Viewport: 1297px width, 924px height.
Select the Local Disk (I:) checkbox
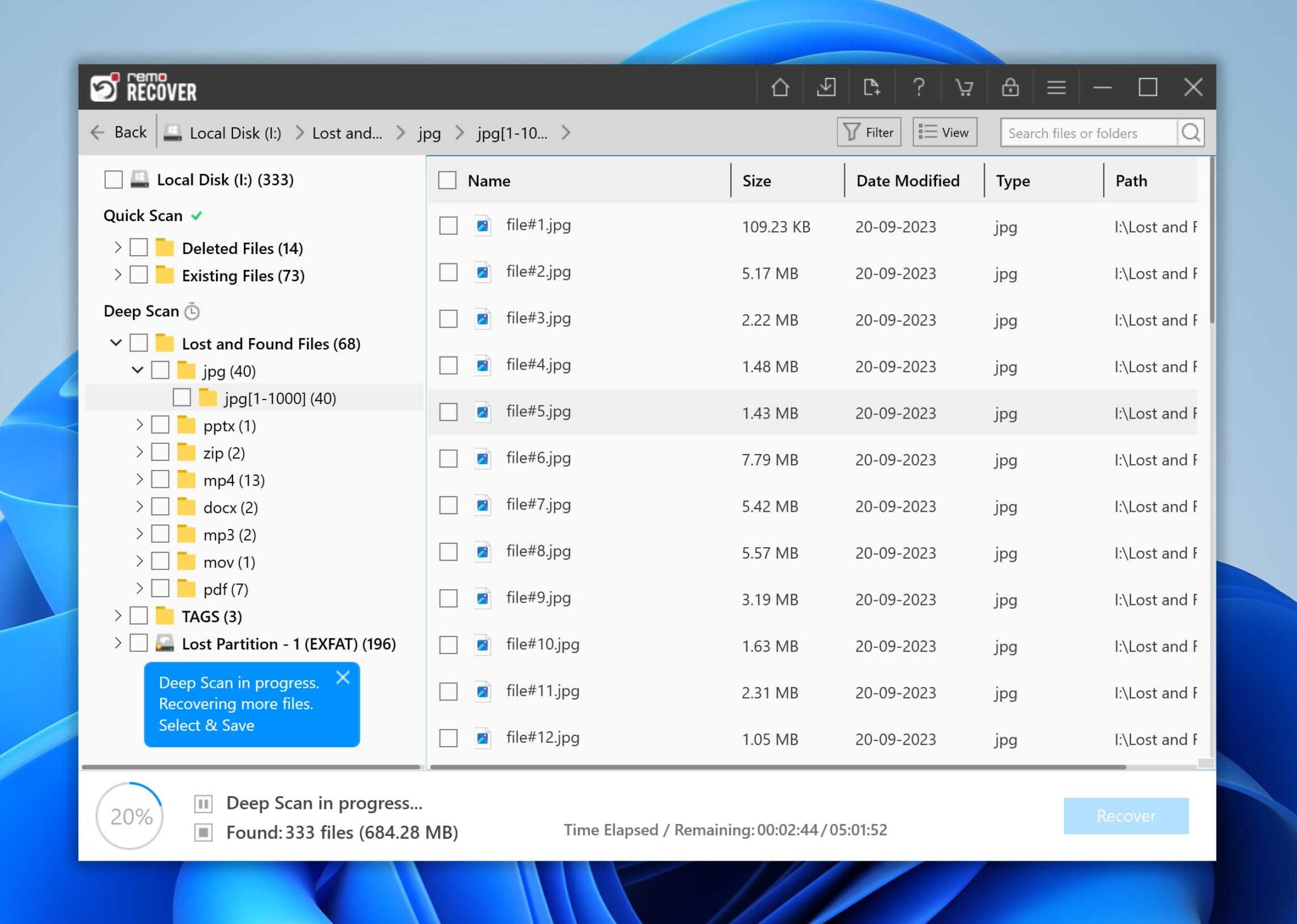[x=113, y=179]
